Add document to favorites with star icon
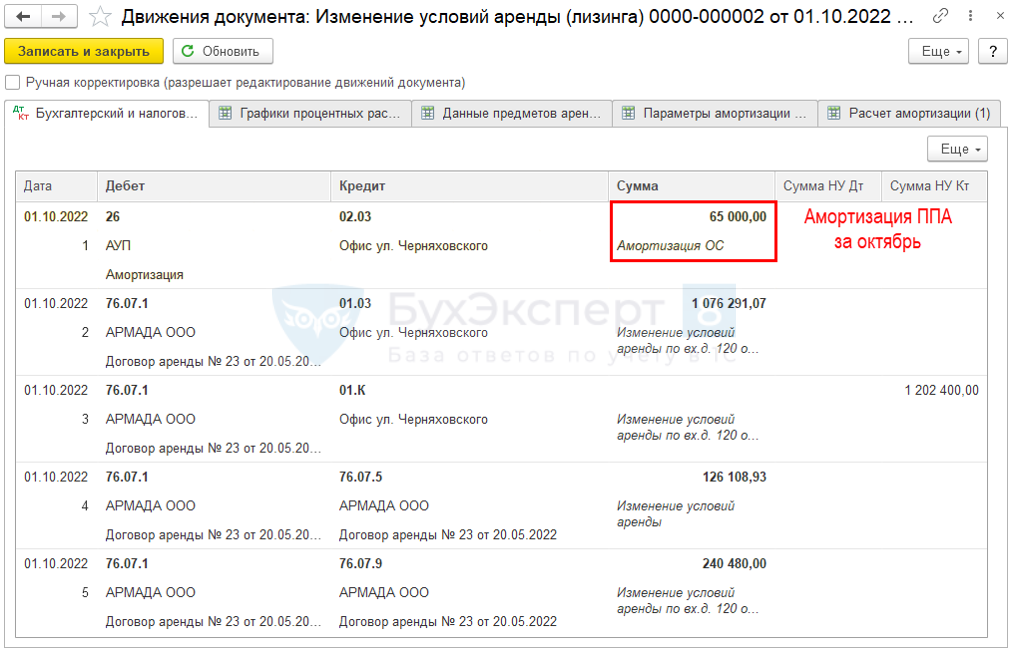The height and width of the screenshot is (651, 1010). coord(100,17)
